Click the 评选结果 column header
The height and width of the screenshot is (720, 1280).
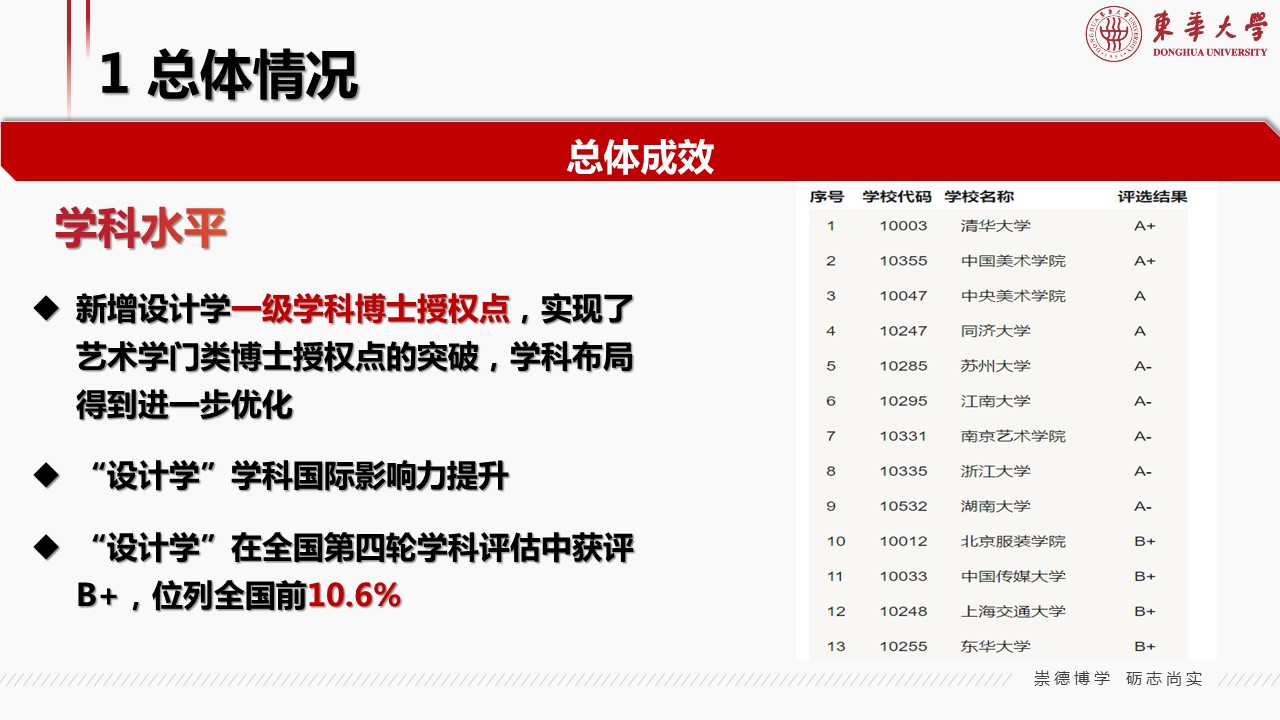click(x=1152, y=197)
